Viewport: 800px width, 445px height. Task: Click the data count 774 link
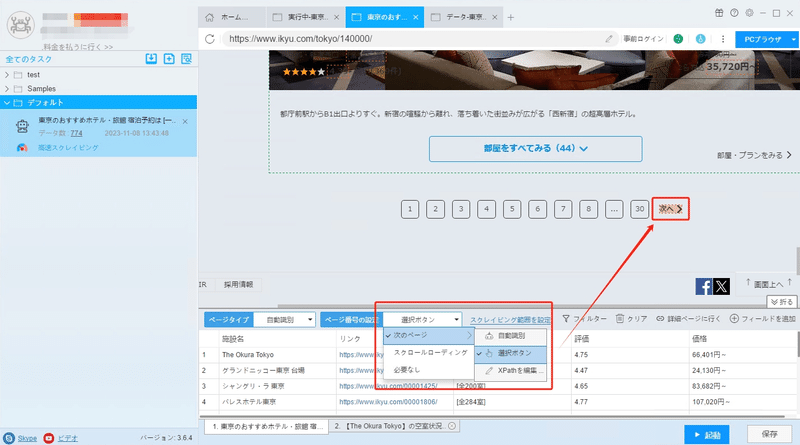[77, 133]
